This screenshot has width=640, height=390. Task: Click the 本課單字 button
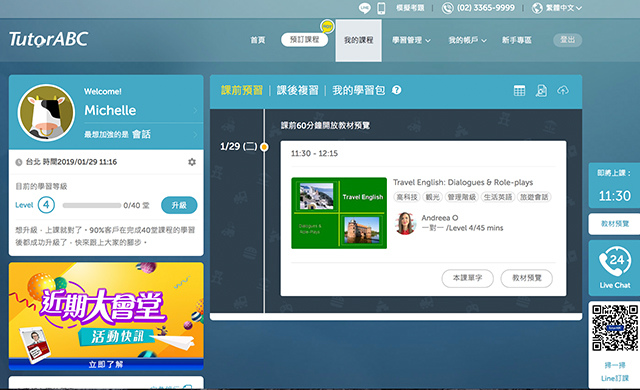(467, 278)
